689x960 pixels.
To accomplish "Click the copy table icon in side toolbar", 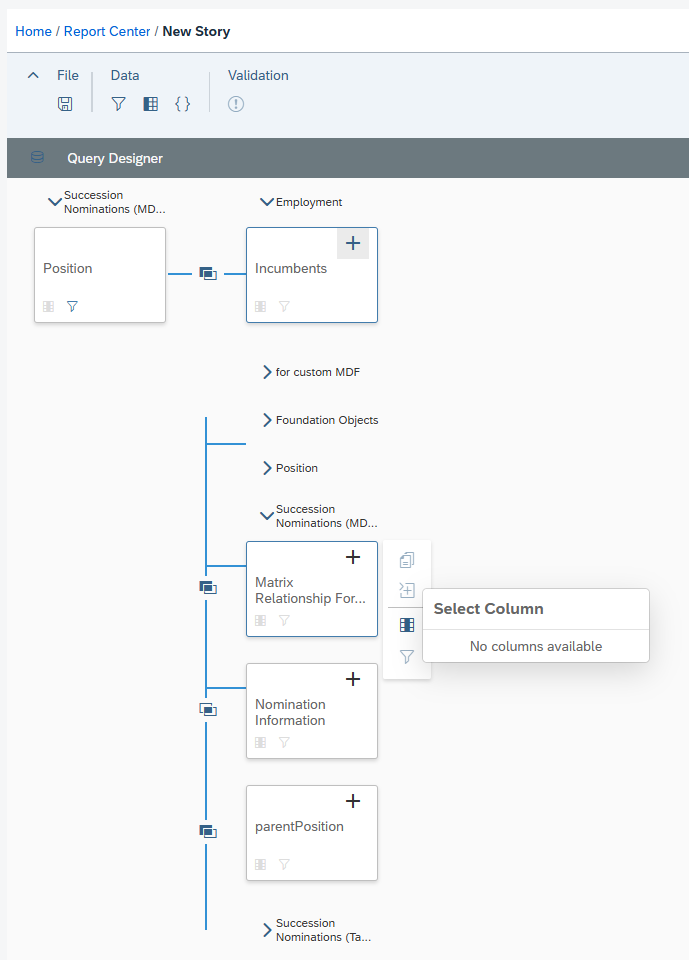I will (x=407, y=560).
